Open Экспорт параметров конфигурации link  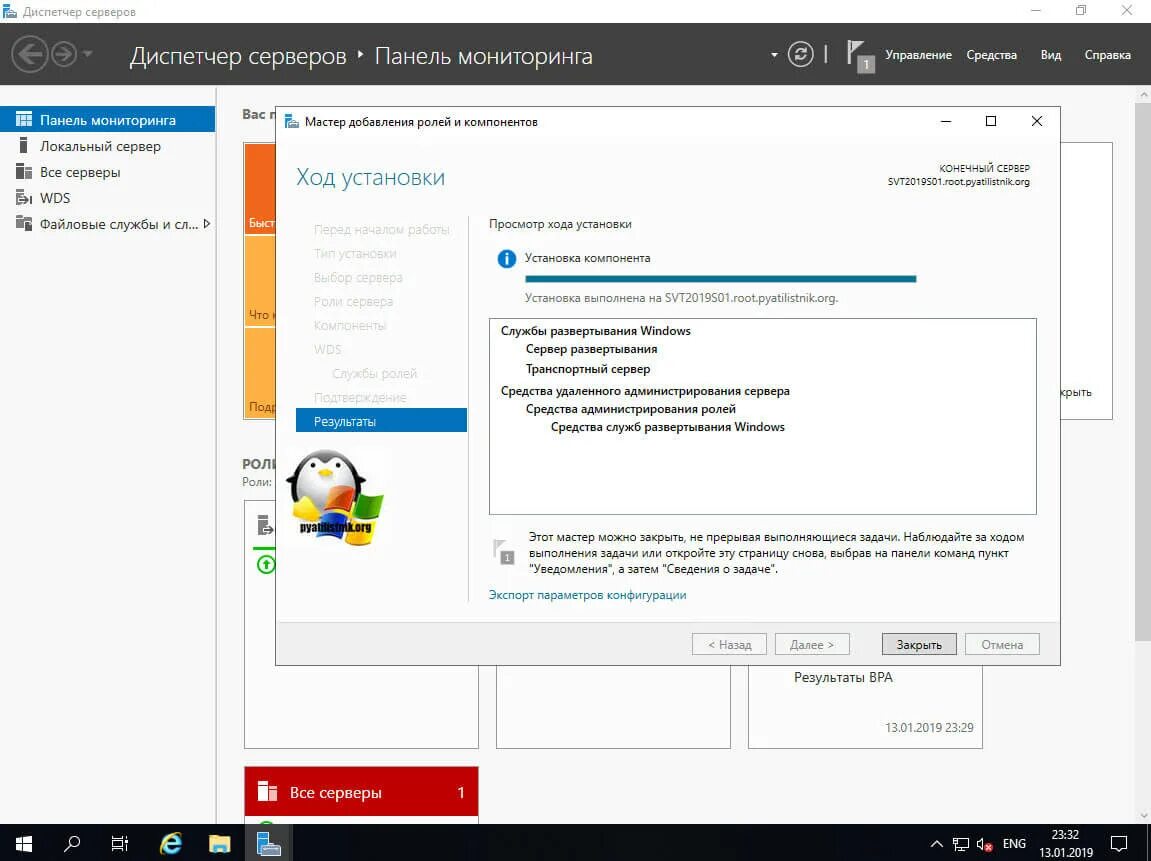(x=587, y=595)
